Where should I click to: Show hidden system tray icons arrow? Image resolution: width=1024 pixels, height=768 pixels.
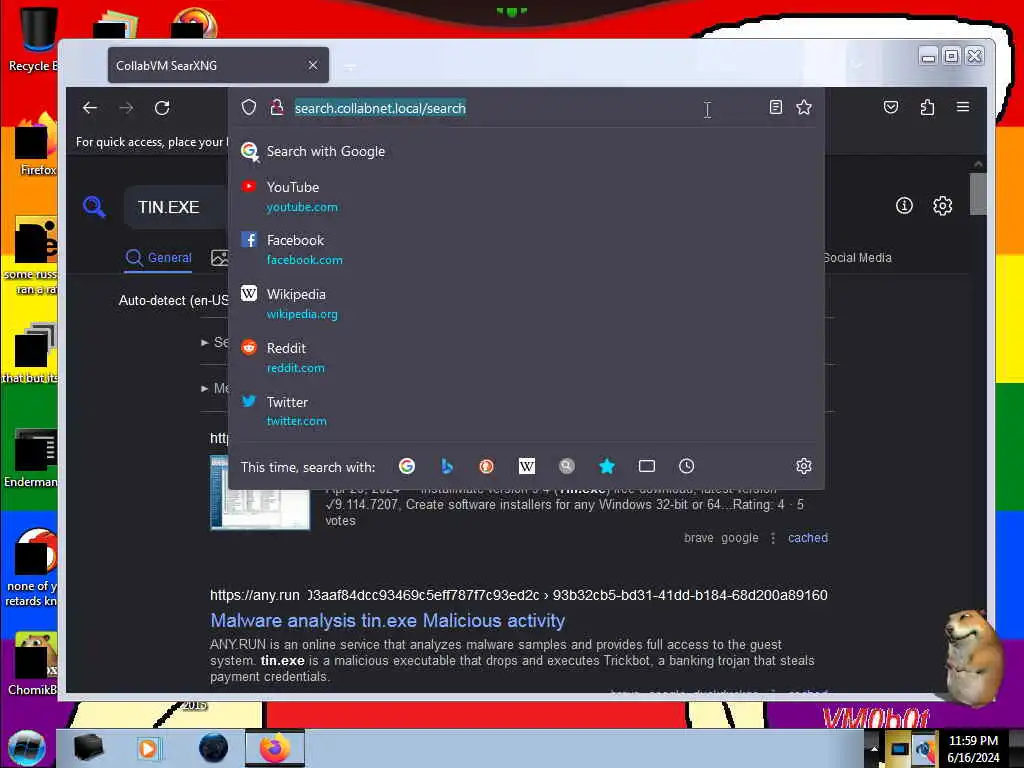(x=874, y=748)
